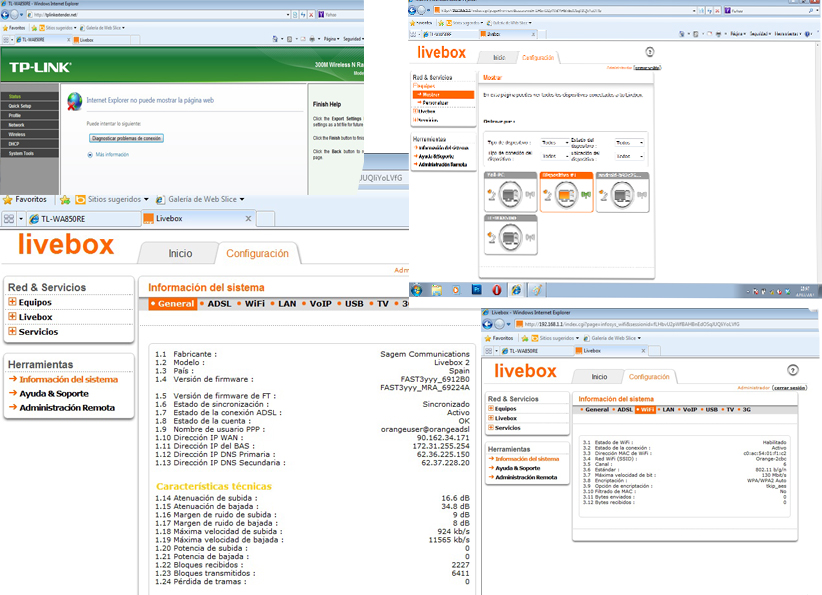Image resolution: width=822 pixels, height=595 pixels.
Task: Click the Opera browser icon in taskbar
Action: point(497,290)
